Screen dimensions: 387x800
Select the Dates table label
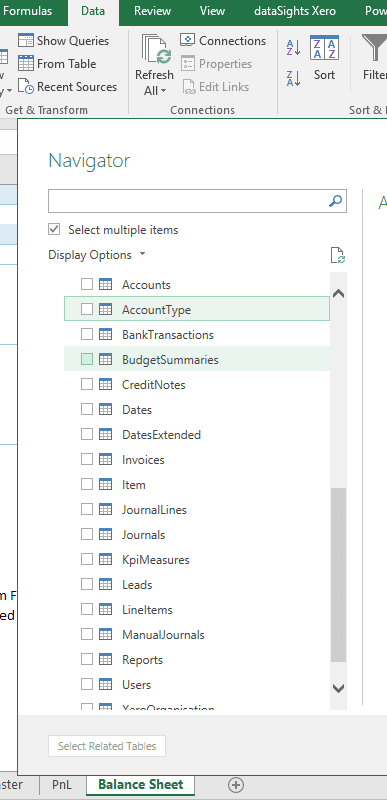(137, 410)
